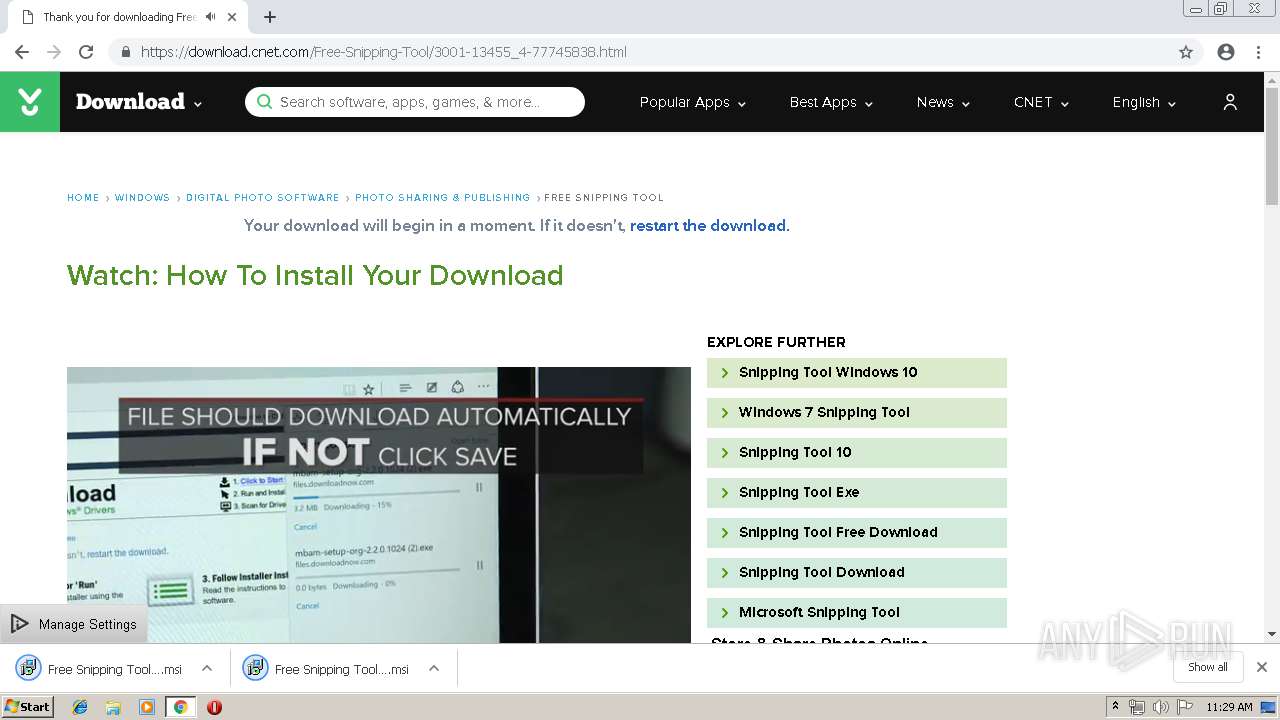Click the site lock icon in the address bar

click(126, 52)
